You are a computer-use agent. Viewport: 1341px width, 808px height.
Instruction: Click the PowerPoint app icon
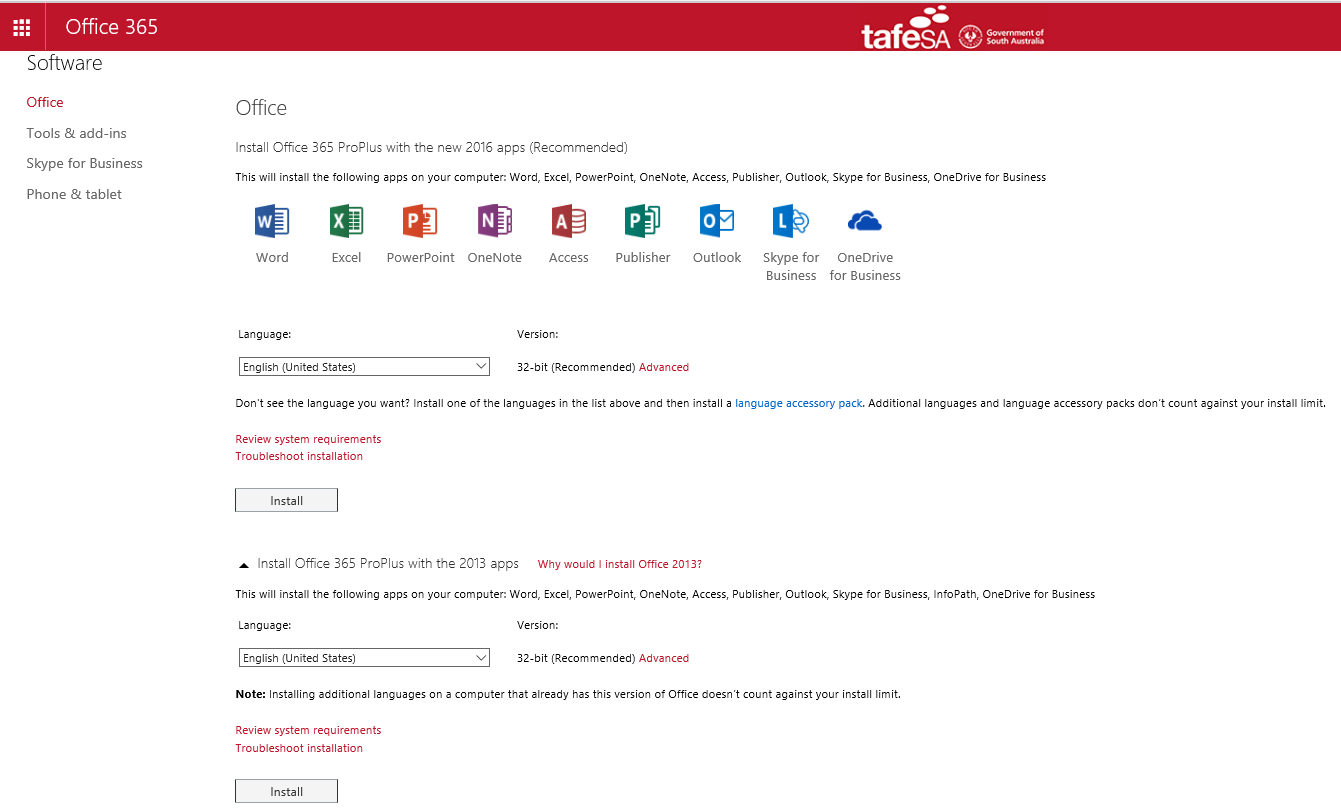[420, 221]
